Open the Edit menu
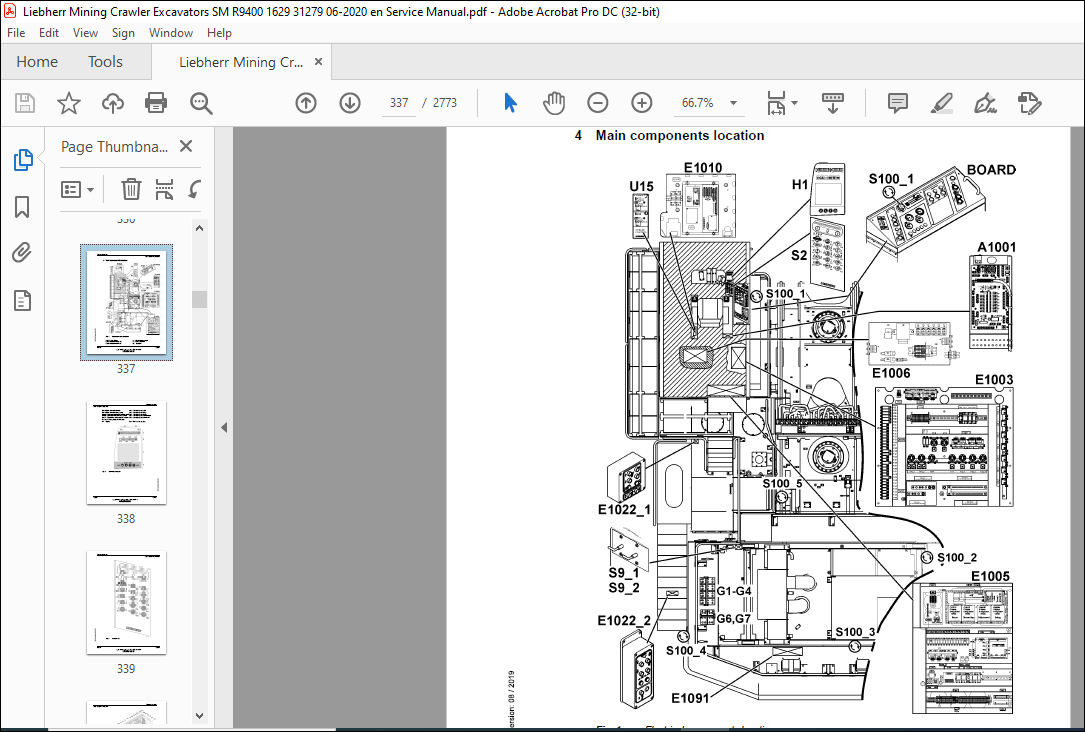The height and width of the screenshot is (732, 1085). coord(48,33)
